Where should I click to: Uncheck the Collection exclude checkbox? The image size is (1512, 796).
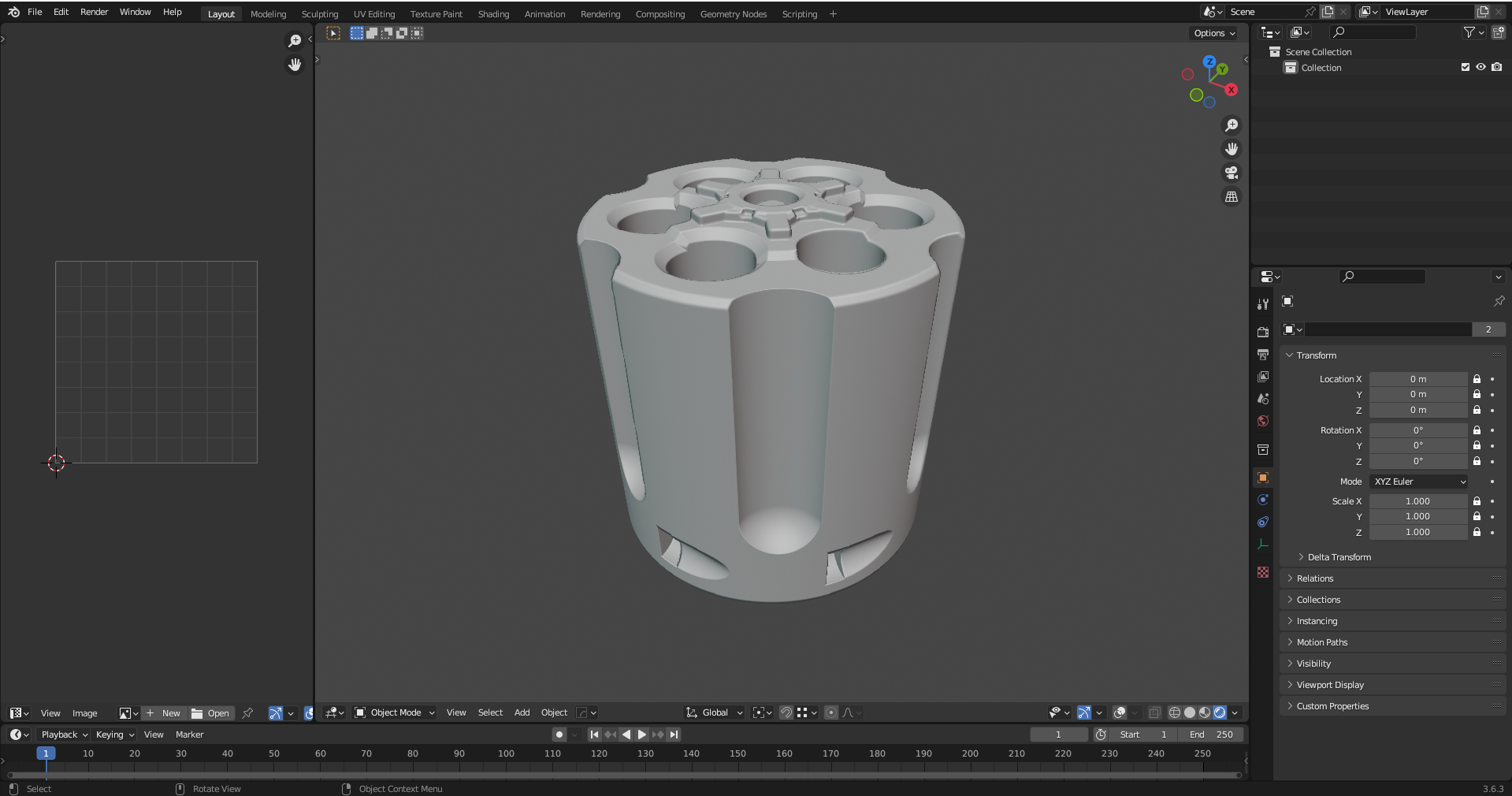click(1466, 68)
